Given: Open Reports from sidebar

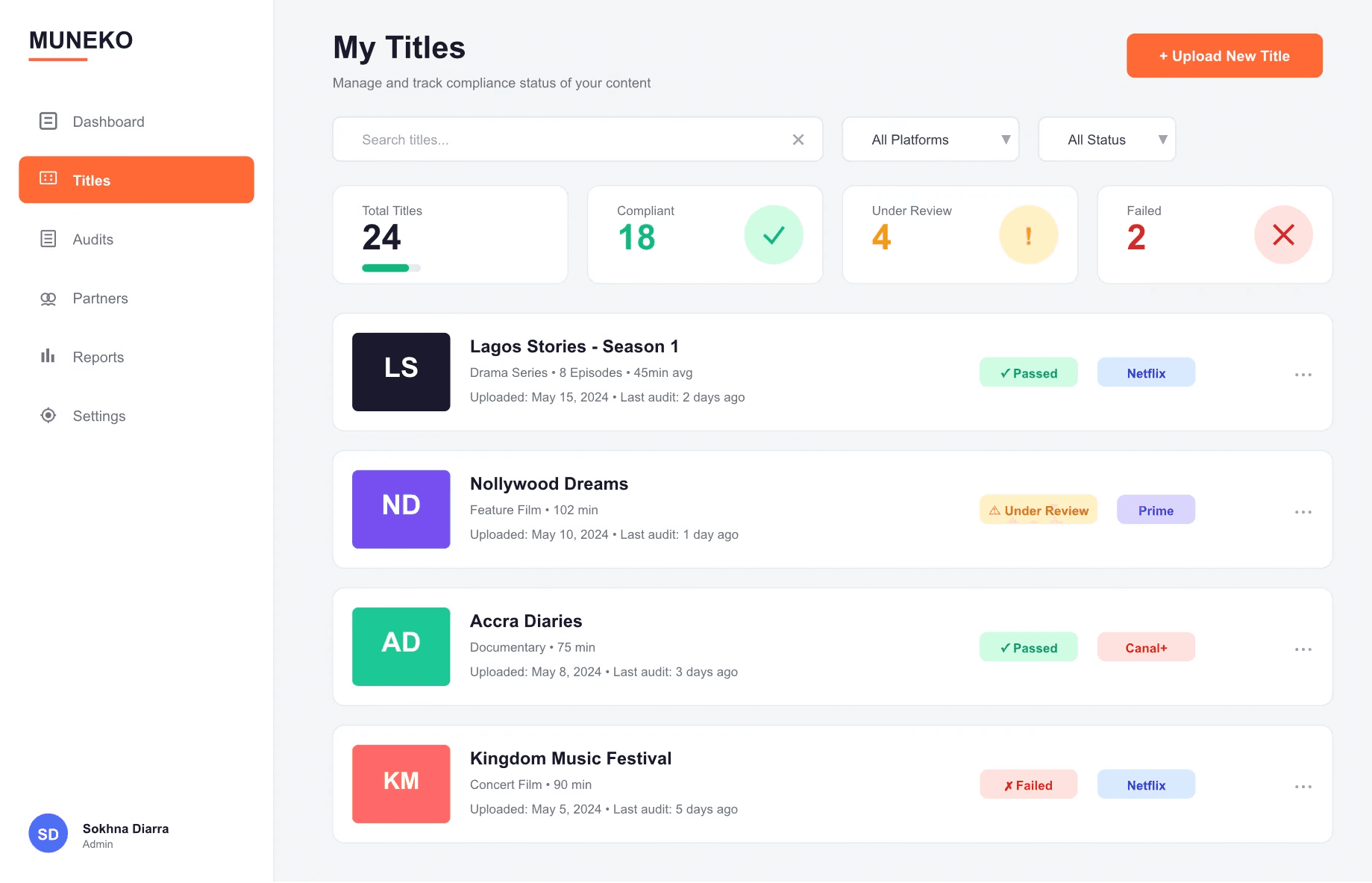Looking at the screenshot, I should pos(137,357).
